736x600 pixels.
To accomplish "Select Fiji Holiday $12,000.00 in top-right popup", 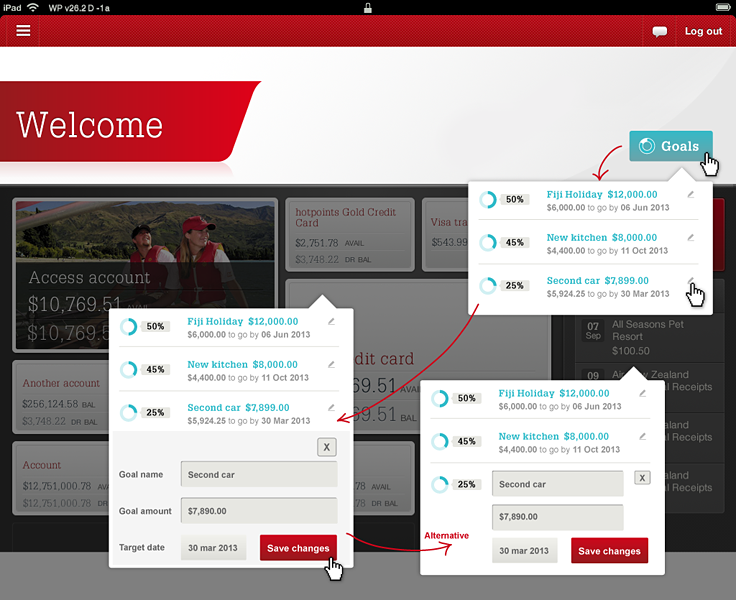I will 602,194.
